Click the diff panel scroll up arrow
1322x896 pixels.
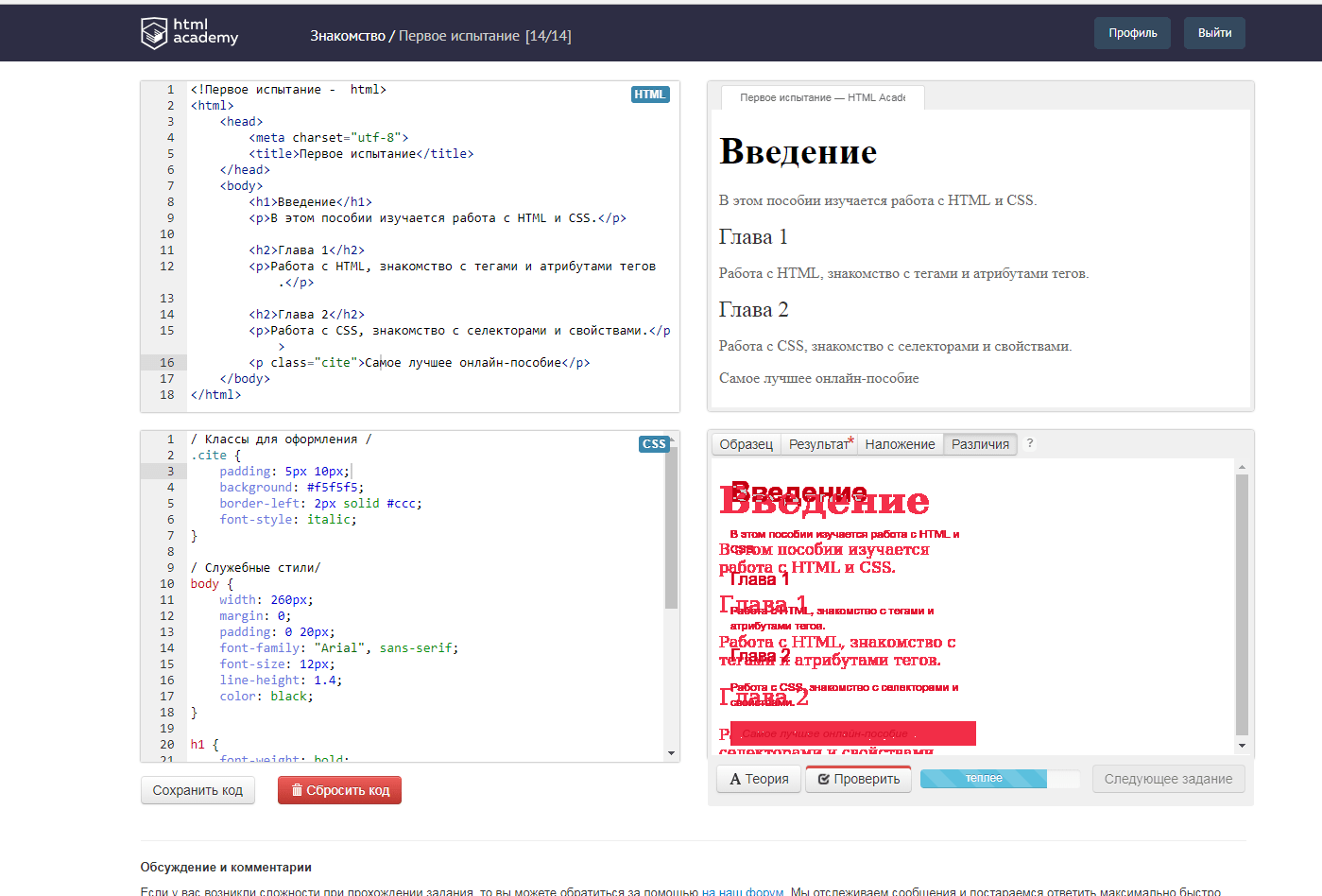pyautogui.click(x=1242, y=467)
